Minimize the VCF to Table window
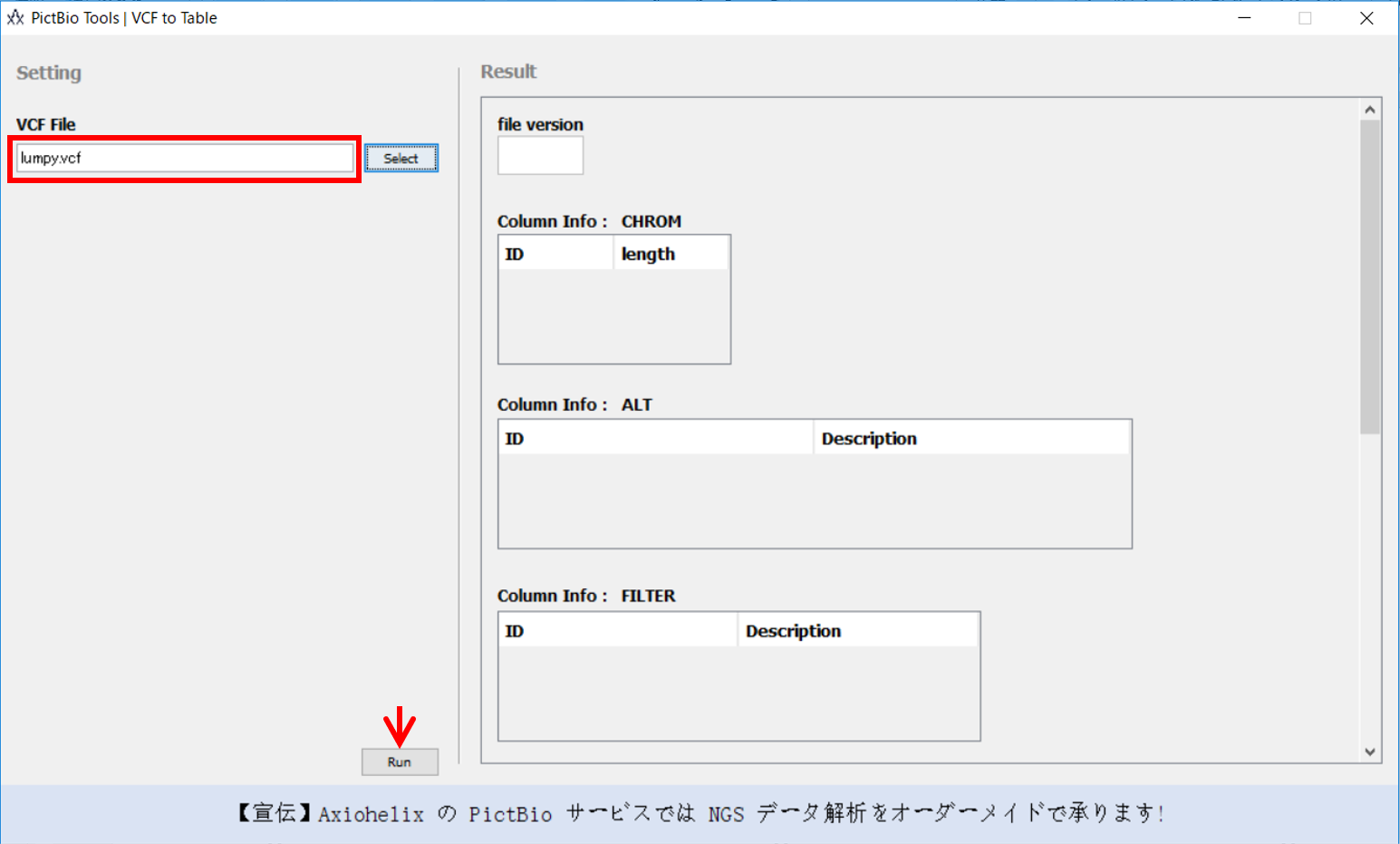 (x=1244, y=18)
